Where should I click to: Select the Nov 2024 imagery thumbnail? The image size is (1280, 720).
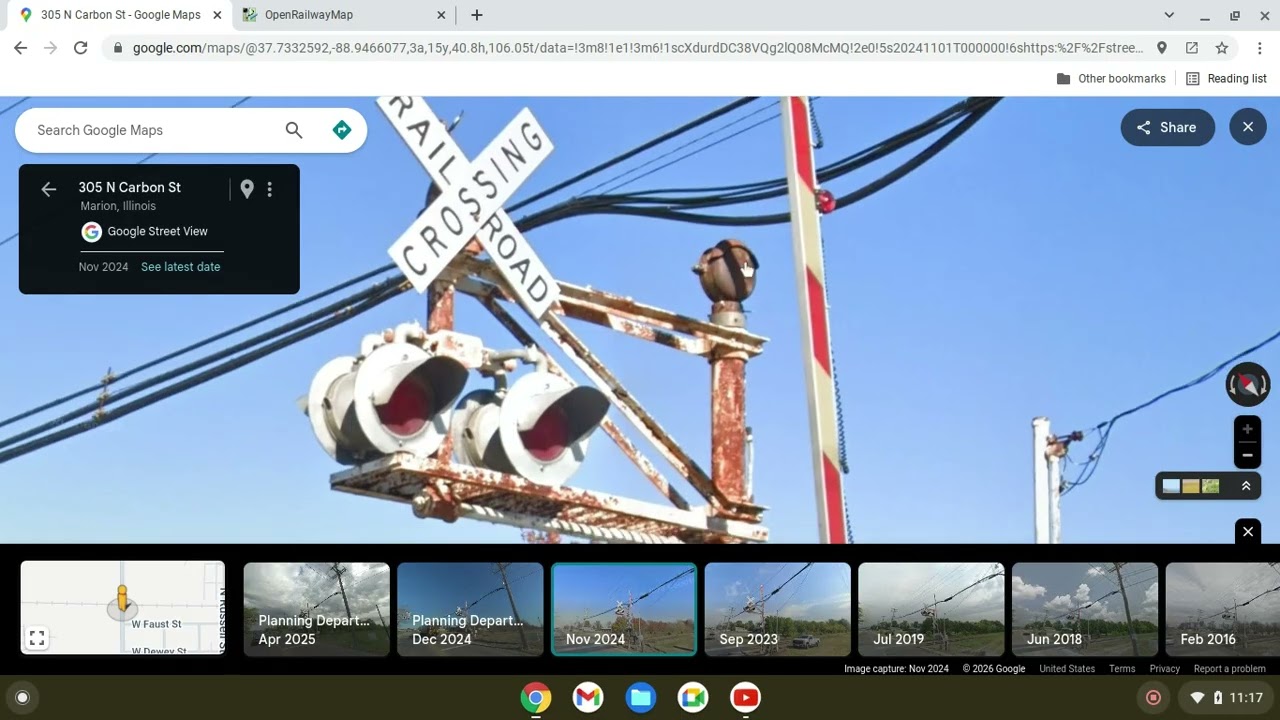pos(624,609)
